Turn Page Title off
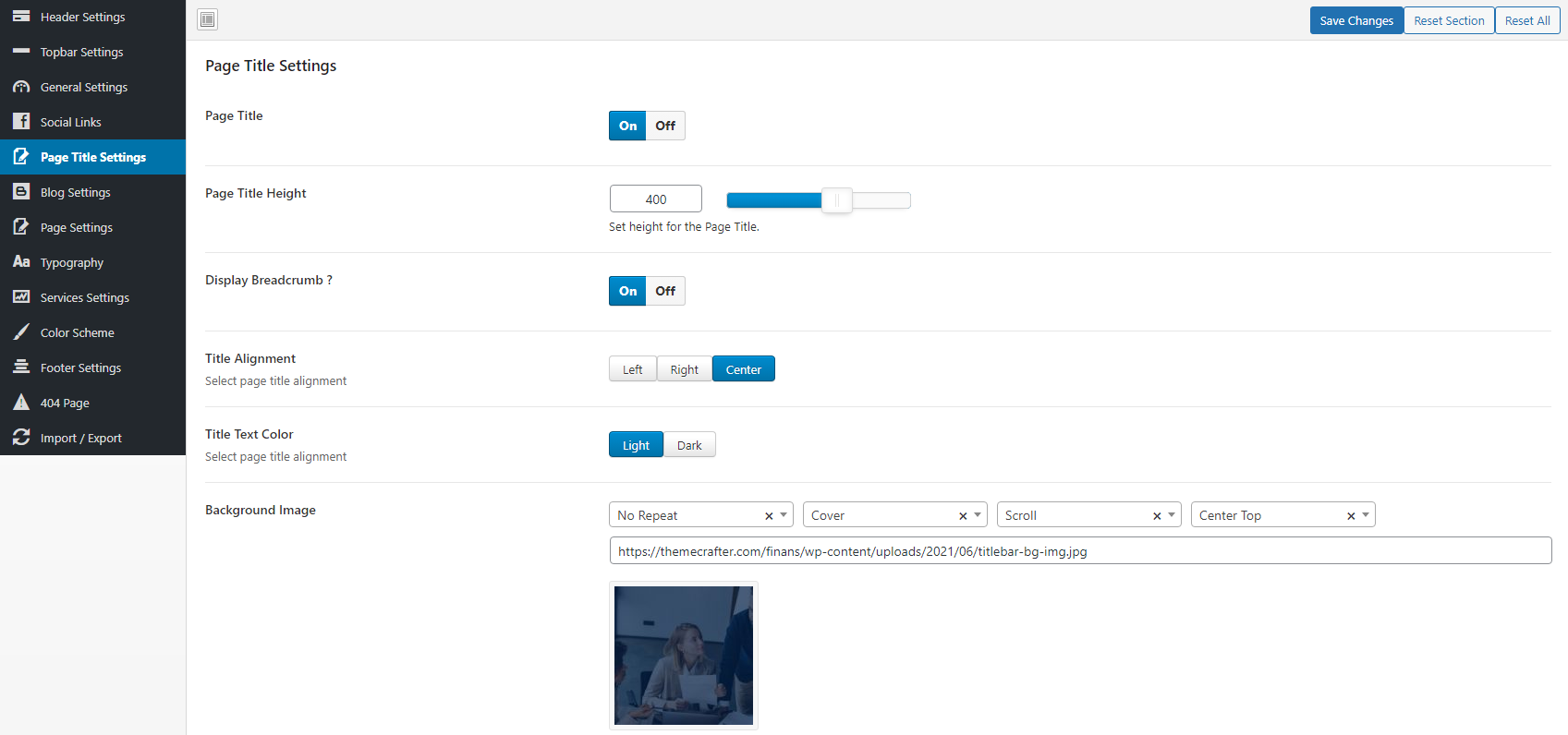The width and height of the screenshot is (1568, 735). point(665,126)
